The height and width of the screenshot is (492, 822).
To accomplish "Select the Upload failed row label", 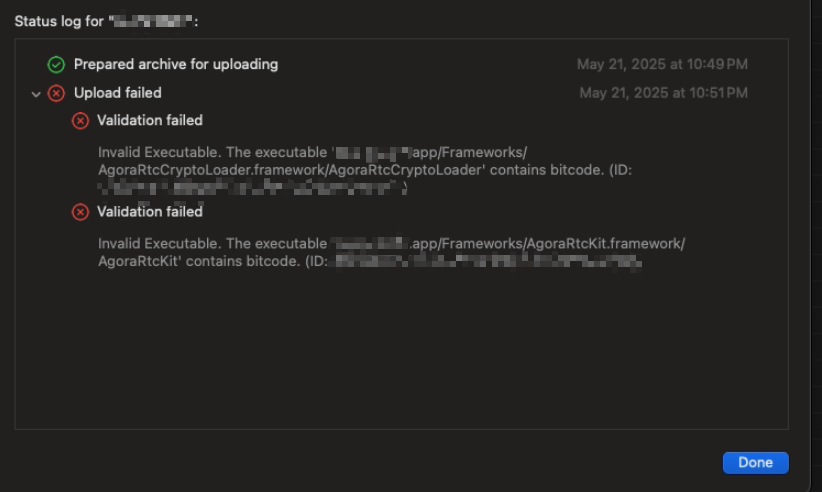I will tap(117, 93).
